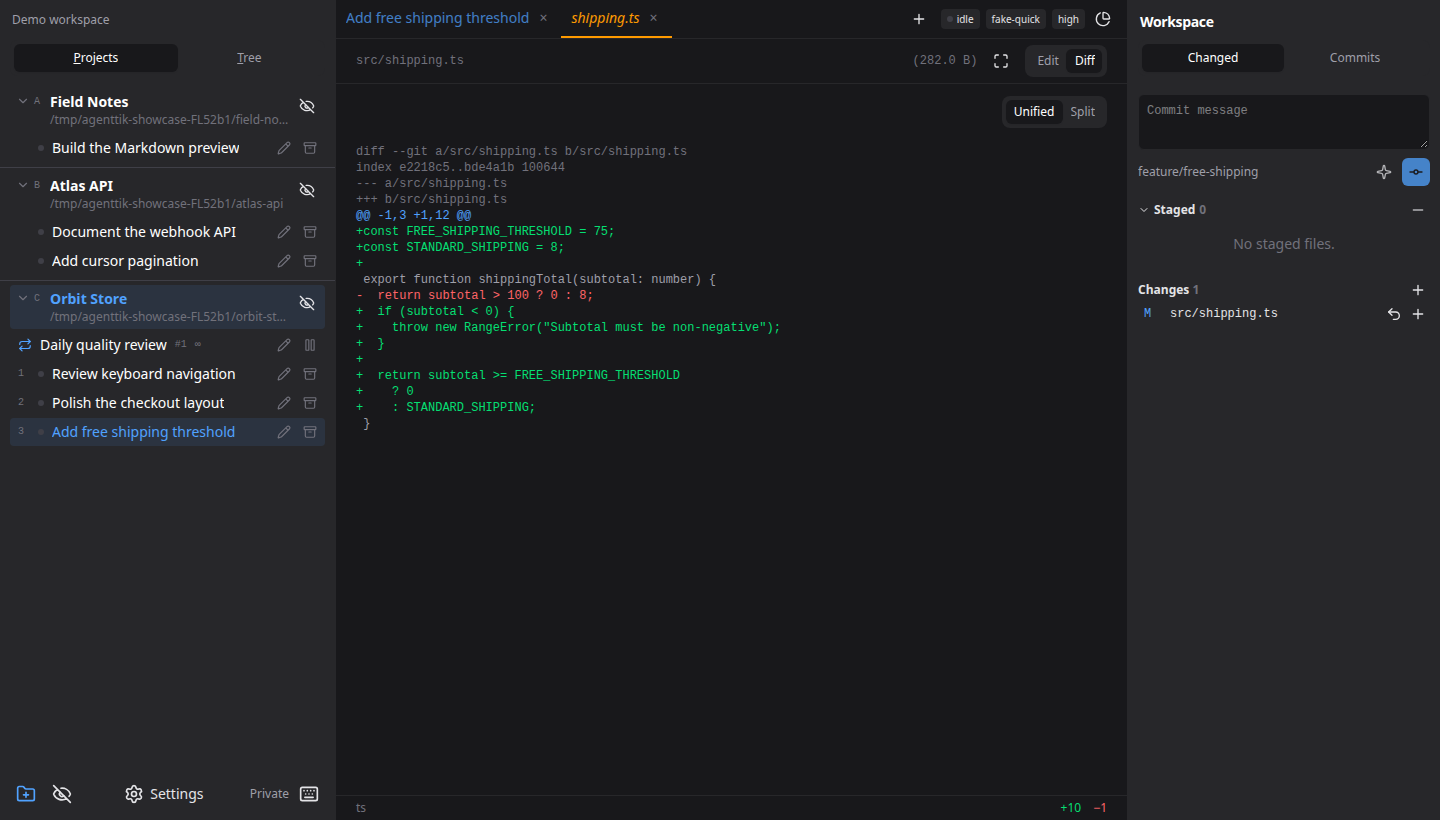Archive 'Add cursor pagination' task
The width and height of the screenshot is (1440, 820).
(x=310, y=261)
